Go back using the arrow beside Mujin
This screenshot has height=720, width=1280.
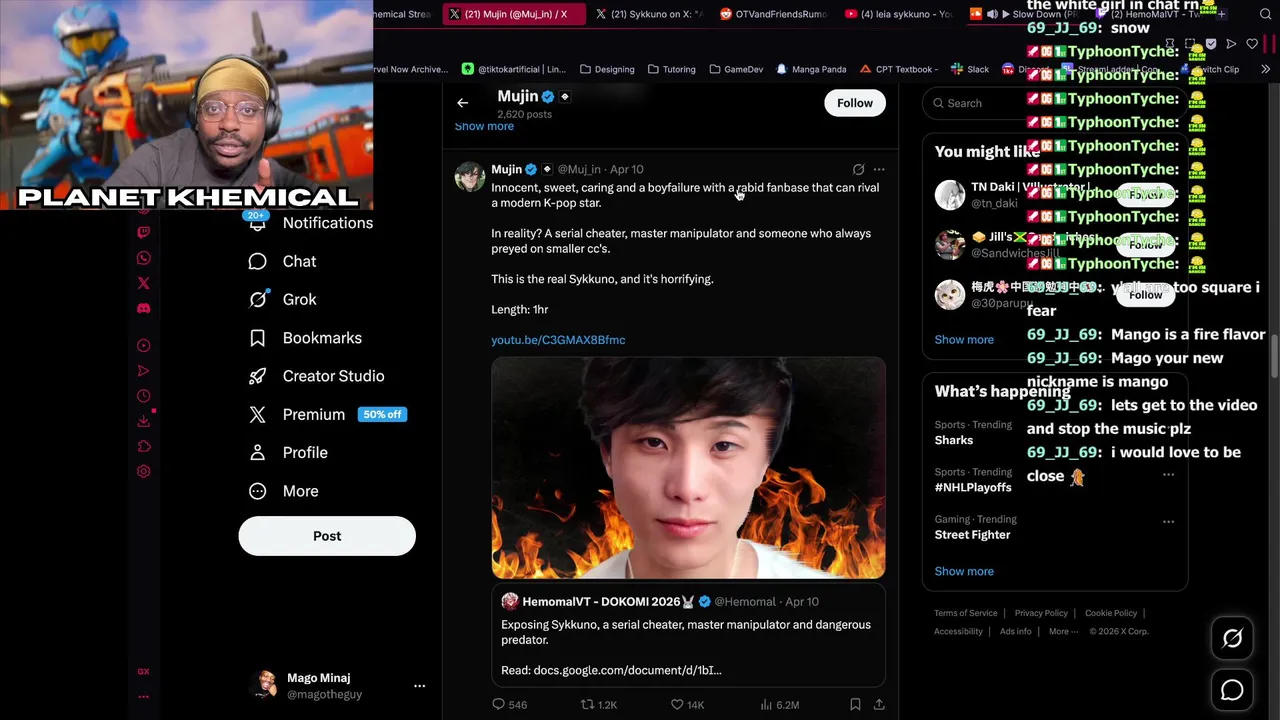coord(462,103)
